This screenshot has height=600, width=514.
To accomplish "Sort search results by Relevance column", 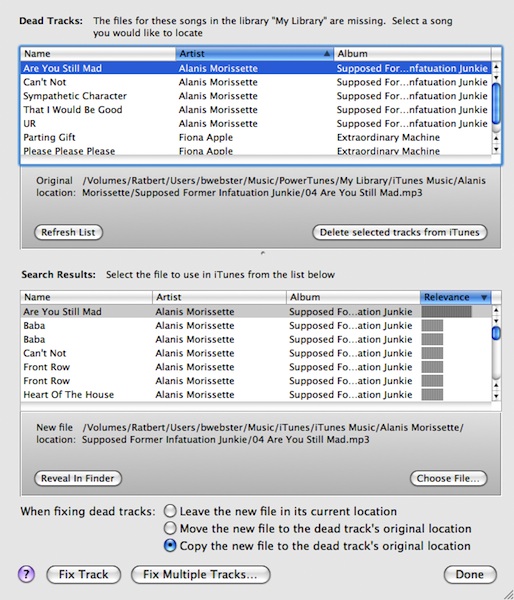I will (455, 297).
